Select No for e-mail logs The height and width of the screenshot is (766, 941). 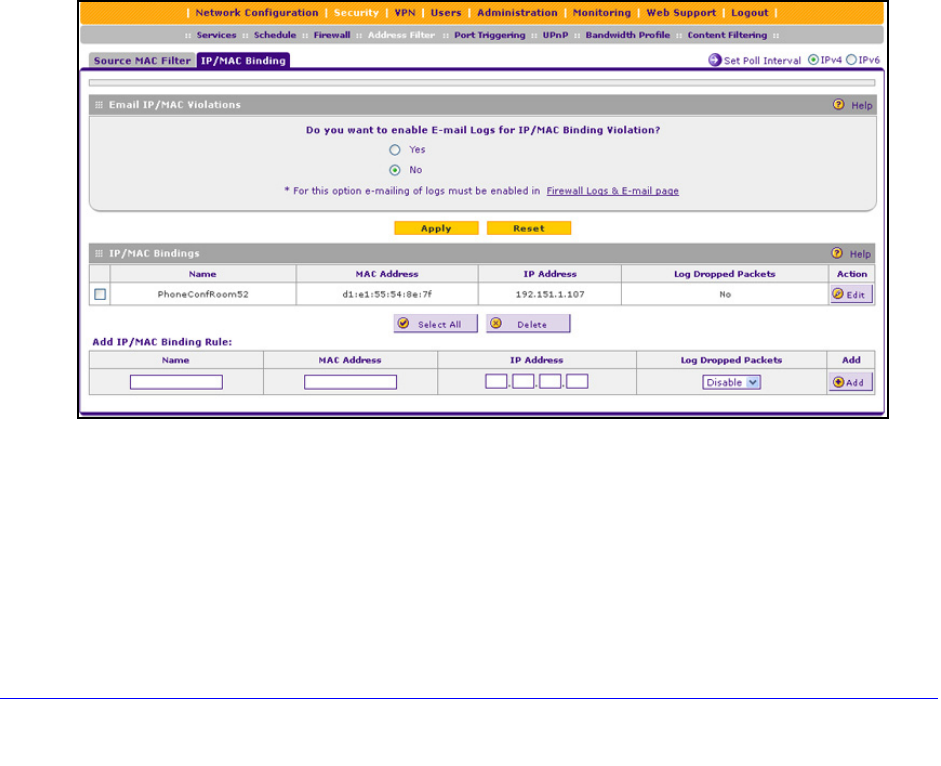(x=394, y=170)
